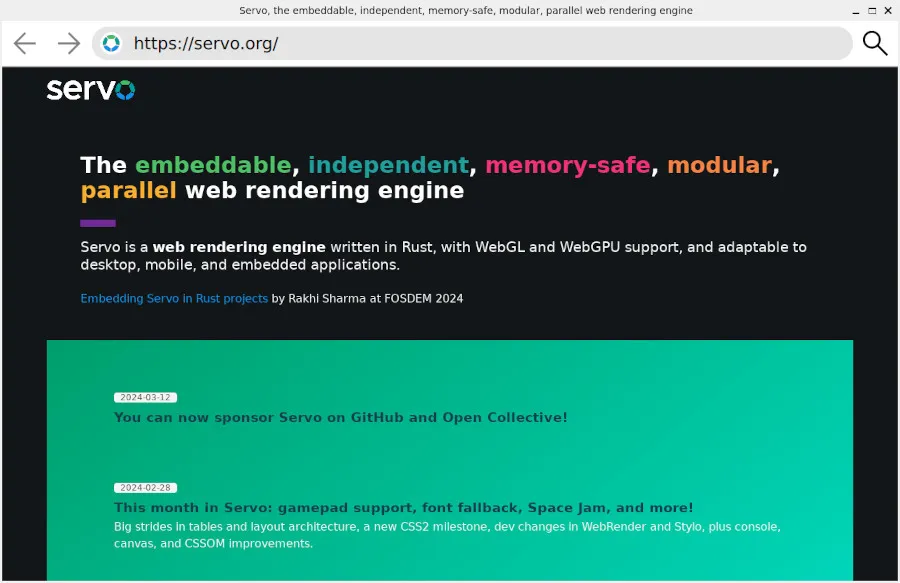The height and width of the screenshot is (583, 900).
Task: Click the Servo favicon in the address bar
Action: [112, 43]
